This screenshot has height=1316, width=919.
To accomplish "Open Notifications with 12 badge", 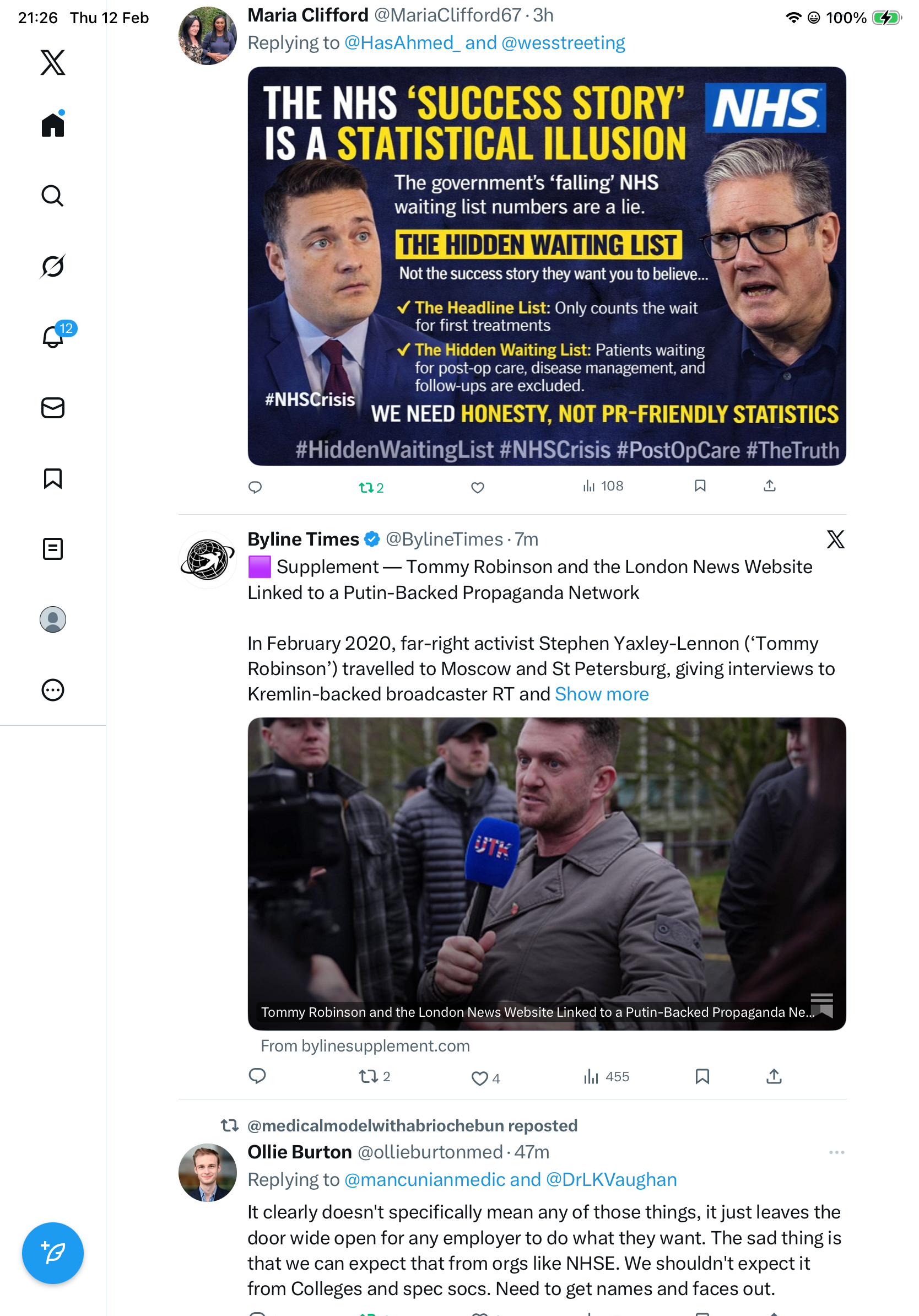I will [x=53, y=337].
